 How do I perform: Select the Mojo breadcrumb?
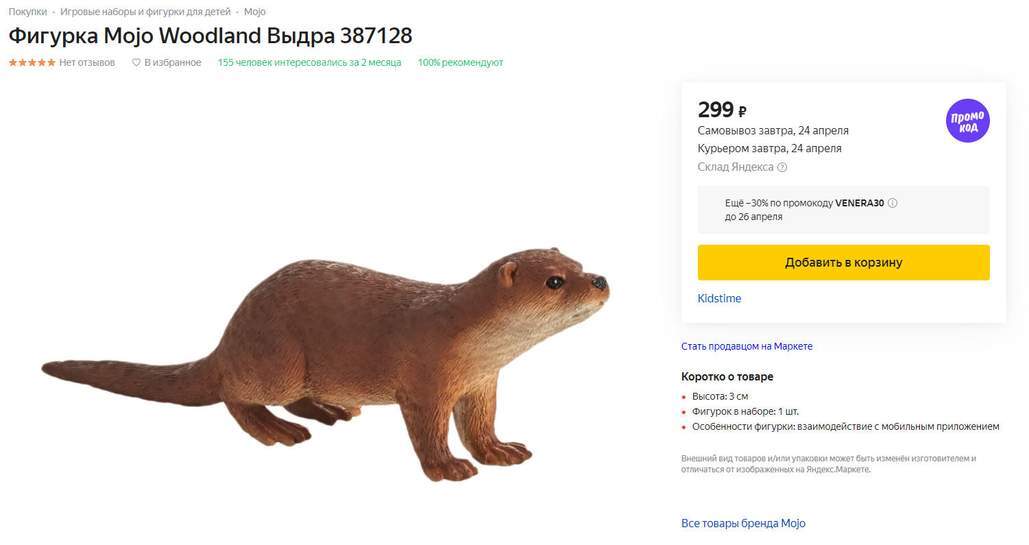(x=255, y=12)
